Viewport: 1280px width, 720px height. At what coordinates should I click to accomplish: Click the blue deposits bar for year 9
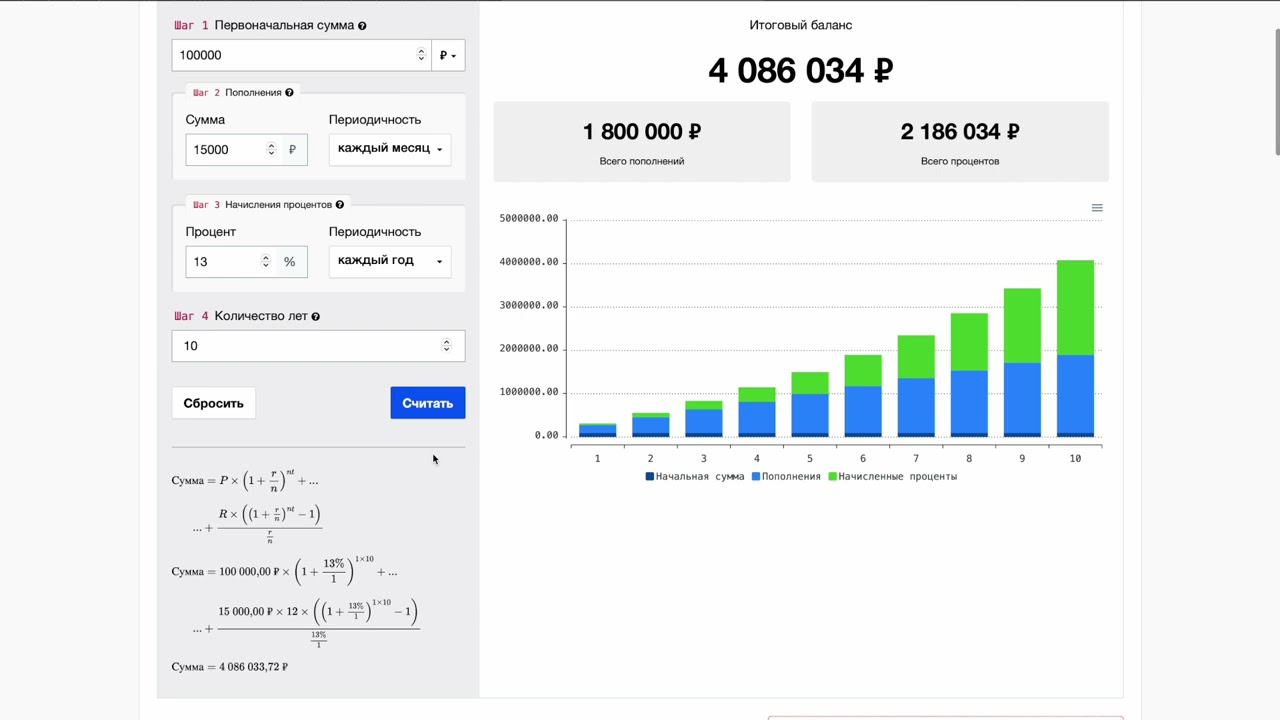pos(1022,398)
